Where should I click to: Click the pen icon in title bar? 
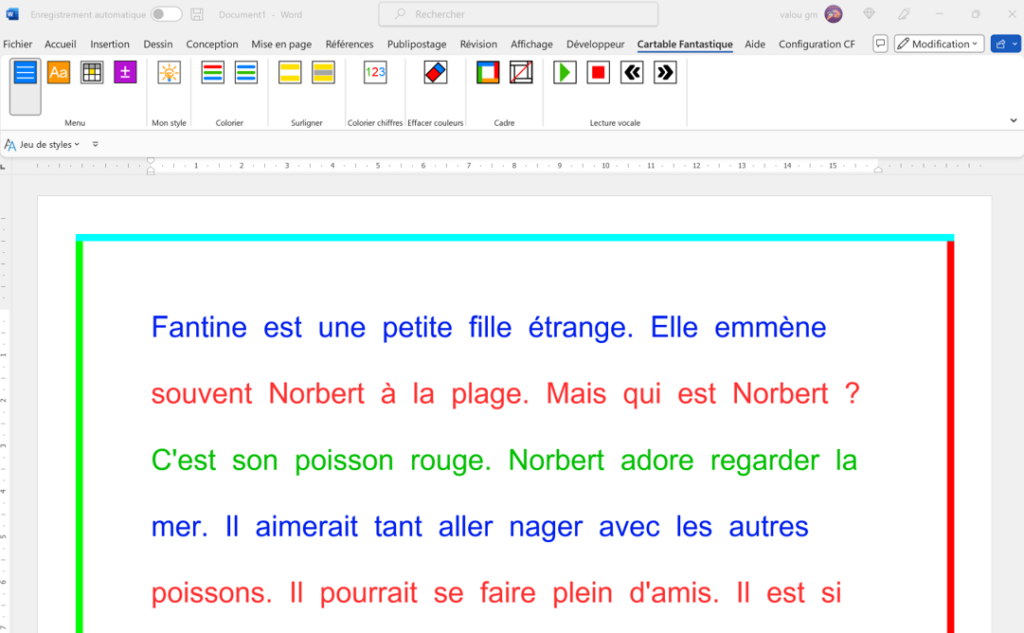pos(904,14)
